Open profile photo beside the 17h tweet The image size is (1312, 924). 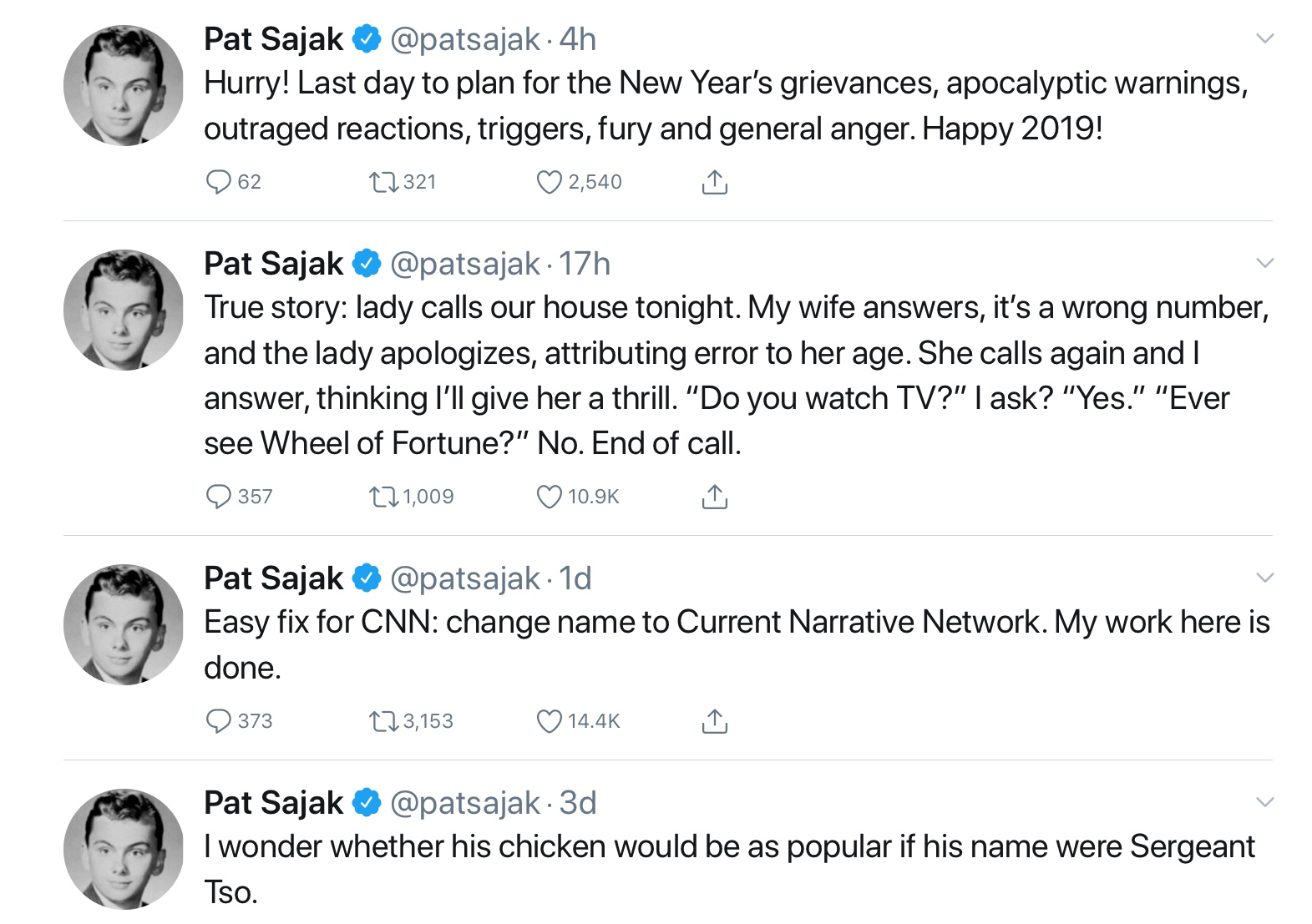tap(124, 310)
